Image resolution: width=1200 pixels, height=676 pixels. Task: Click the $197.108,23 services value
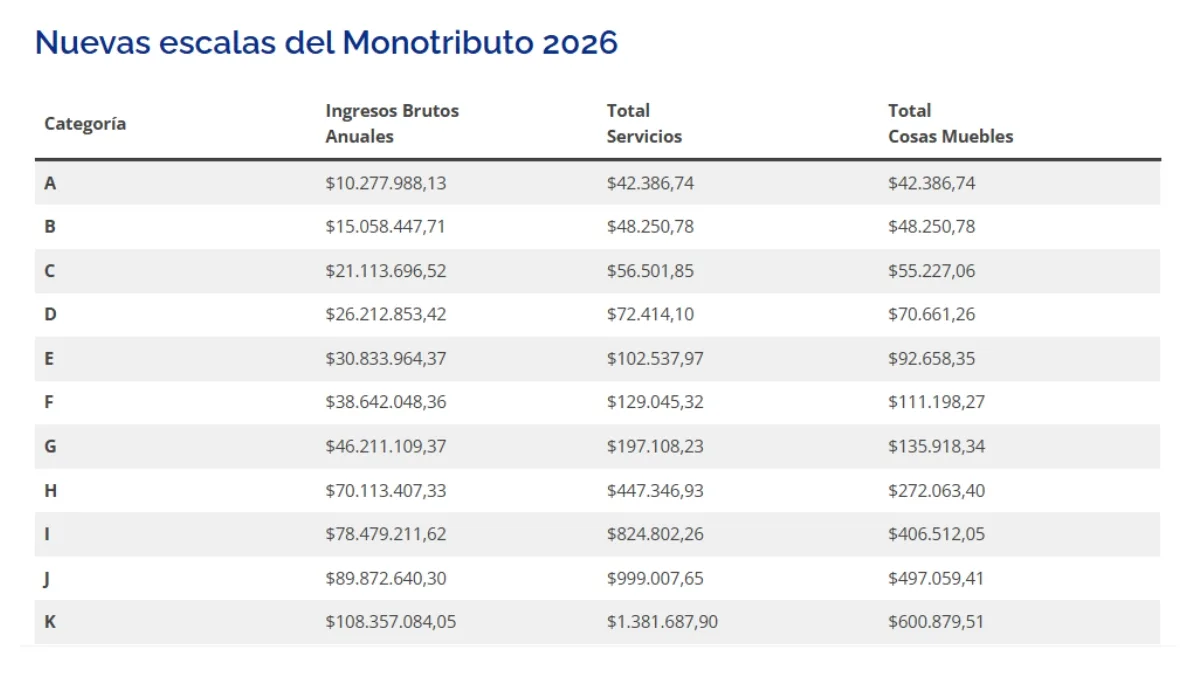pyautogui.click(x=655, y=446)
